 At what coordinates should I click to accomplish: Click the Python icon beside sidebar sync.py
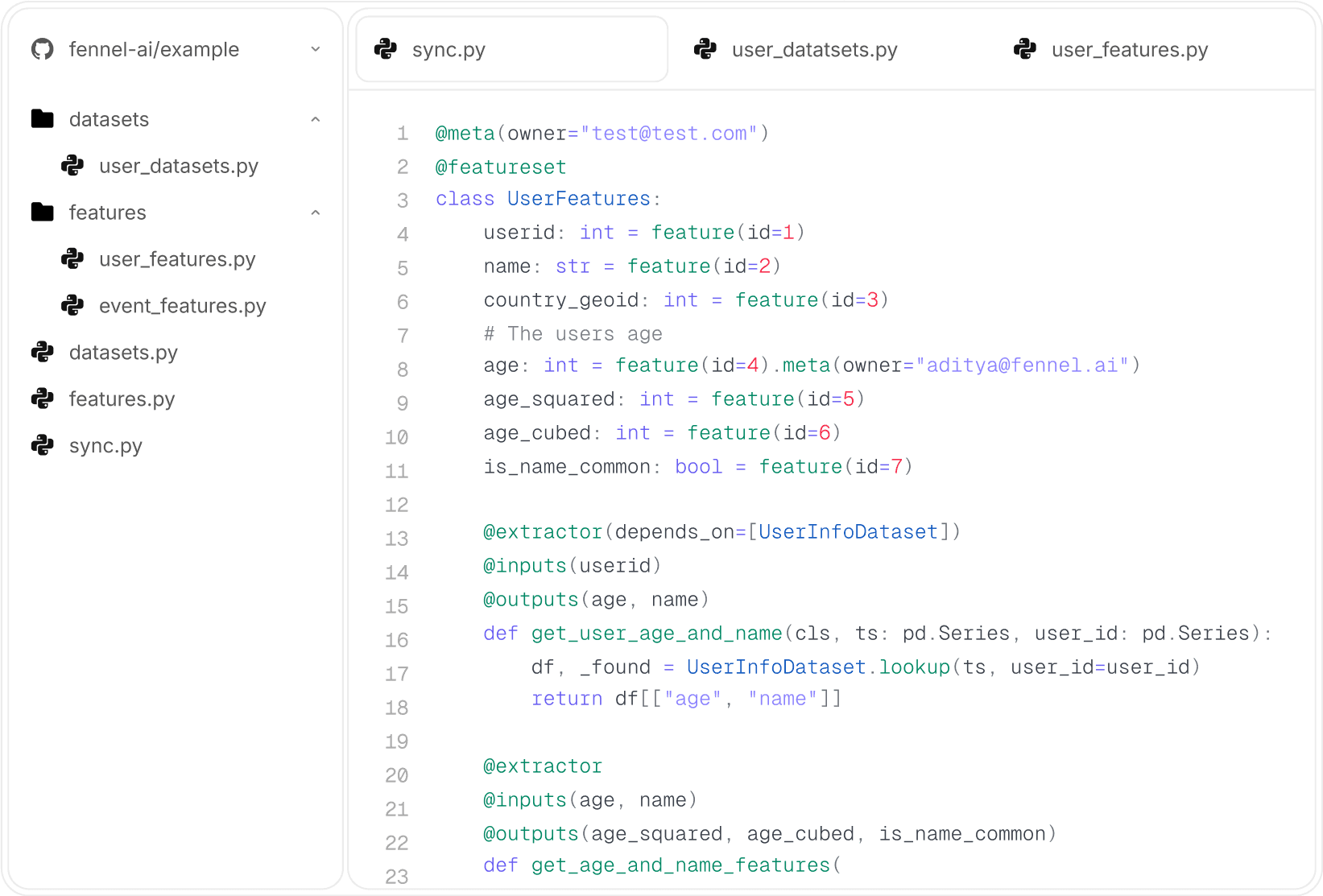(42, 445)
